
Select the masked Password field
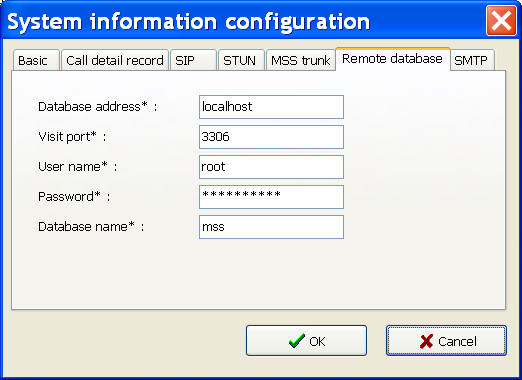(x=271, y=197)
